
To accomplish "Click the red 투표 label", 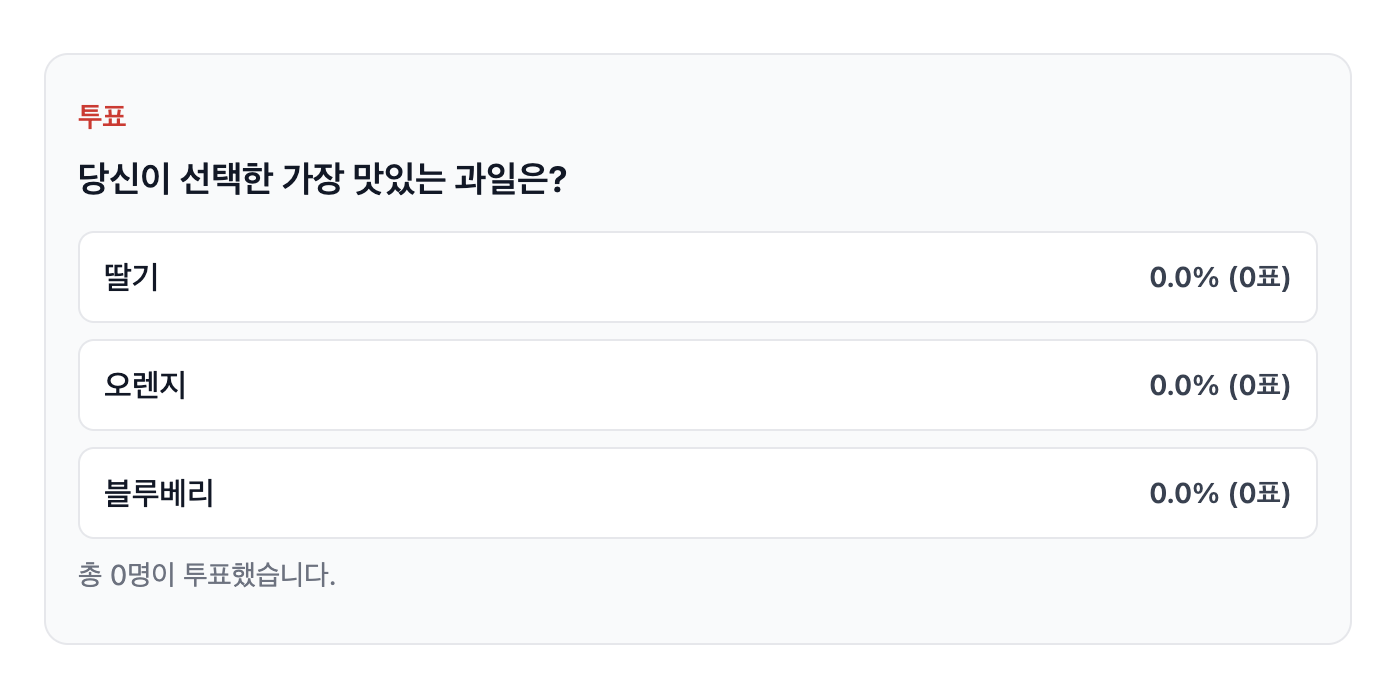I will coord(102,117).
